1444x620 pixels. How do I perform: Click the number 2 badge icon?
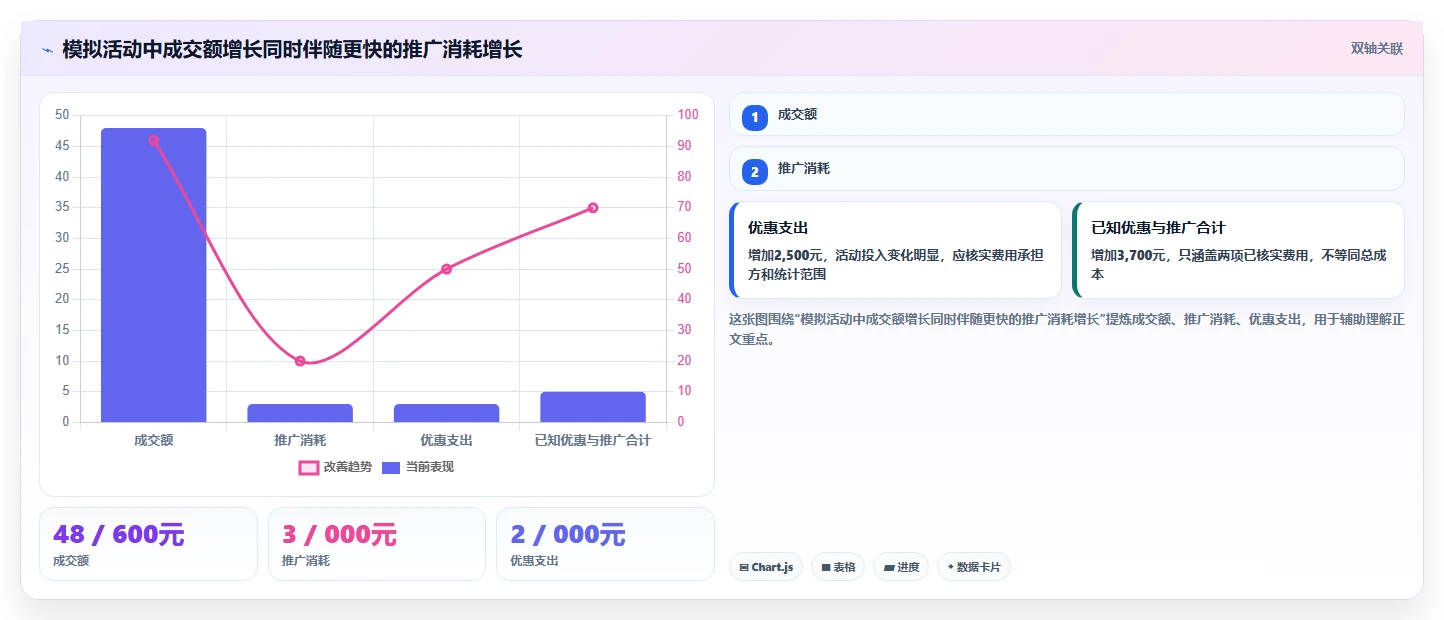coord(755,172)
